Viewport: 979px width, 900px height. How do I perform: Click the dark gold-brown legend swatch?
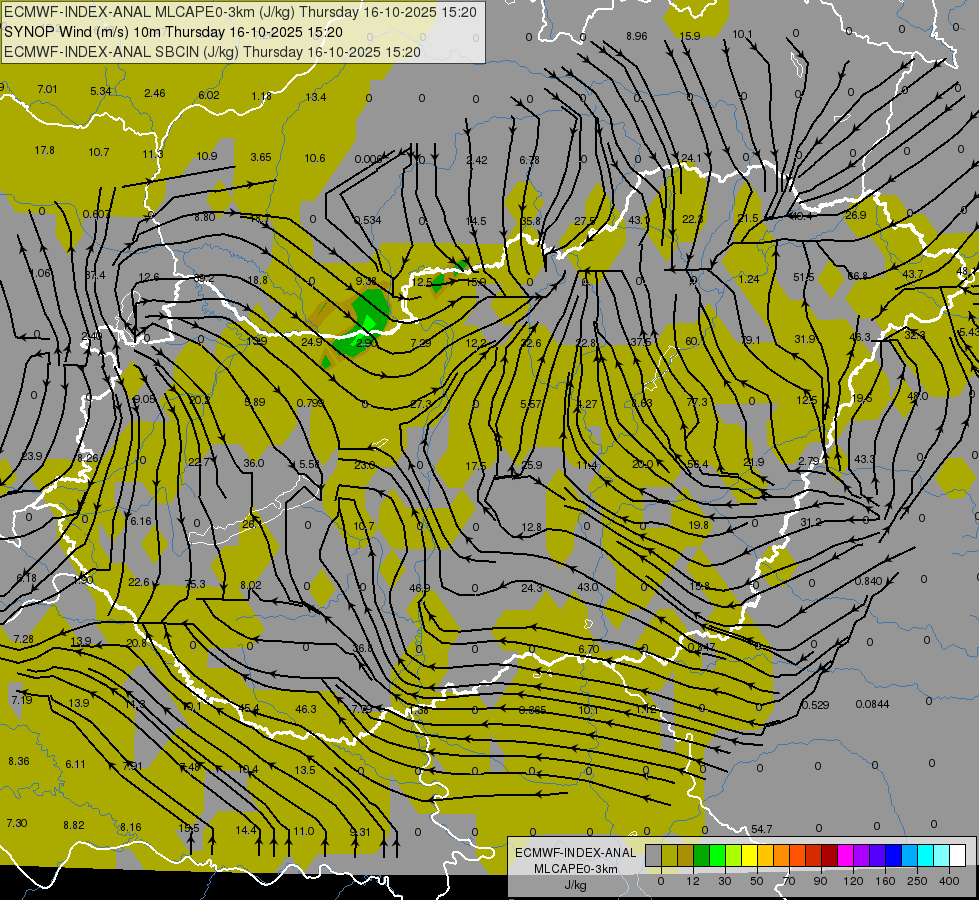pyautogui.click(x=686, y=856)
